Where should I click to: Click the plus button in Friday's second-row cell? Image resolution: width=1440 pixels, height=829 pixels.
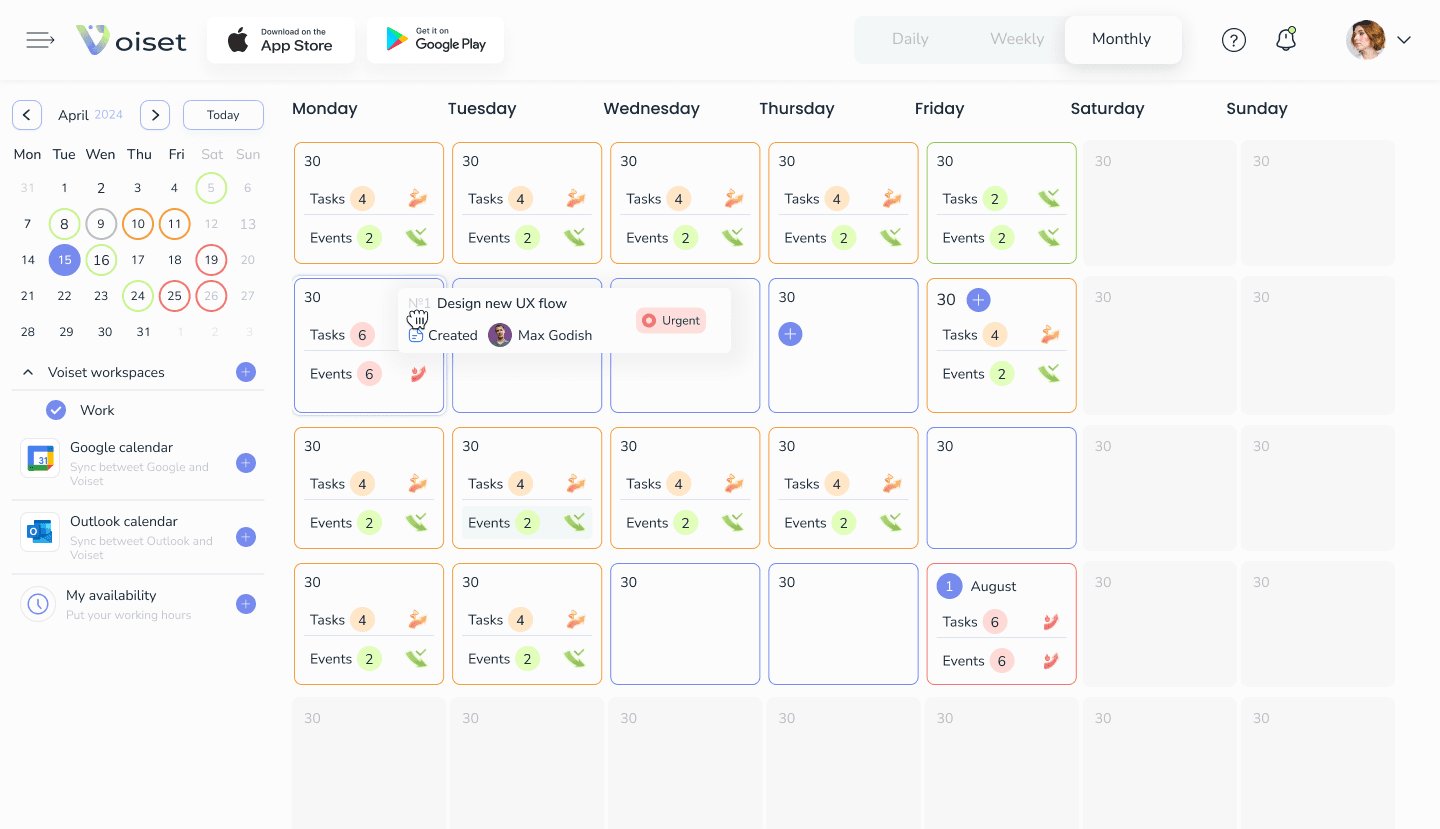coord(977,299)
